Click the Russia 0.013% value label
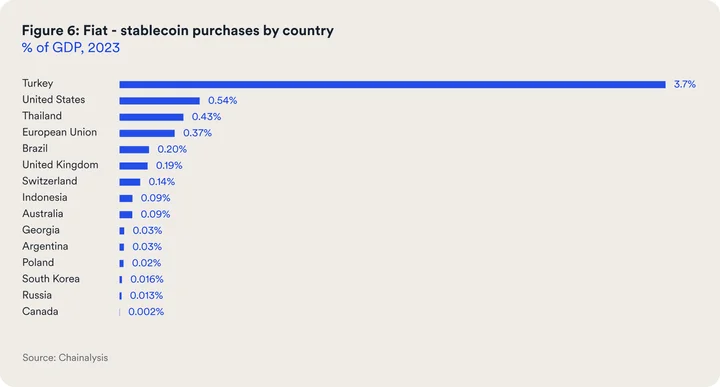The image size is (720, 387). (x=146, y=295)
